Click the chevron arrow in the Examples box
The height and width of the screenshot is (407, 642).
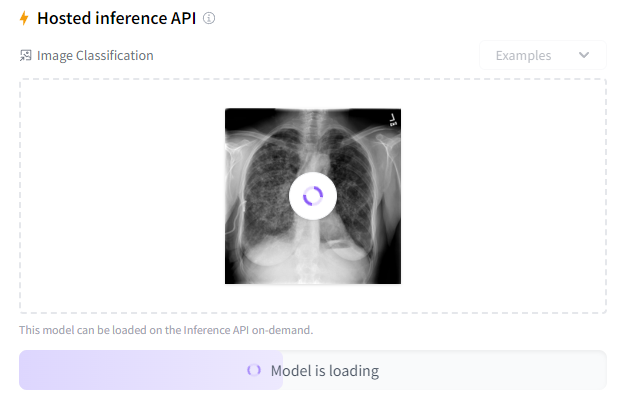(584, 55)
